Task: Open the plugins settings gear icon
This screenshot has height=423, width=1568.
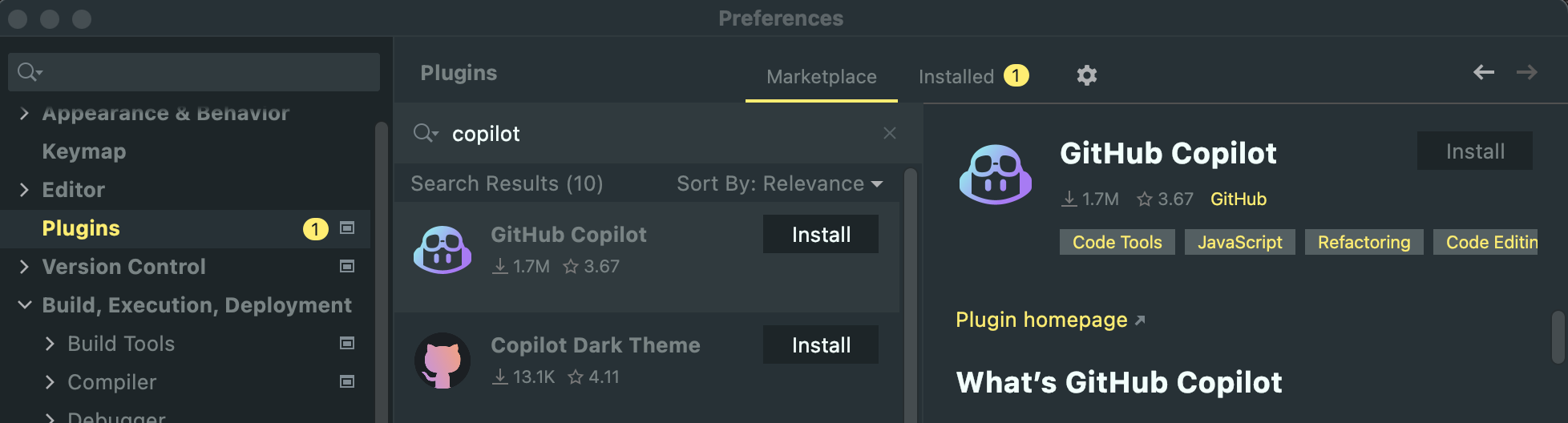Action: click(1086, 75)
